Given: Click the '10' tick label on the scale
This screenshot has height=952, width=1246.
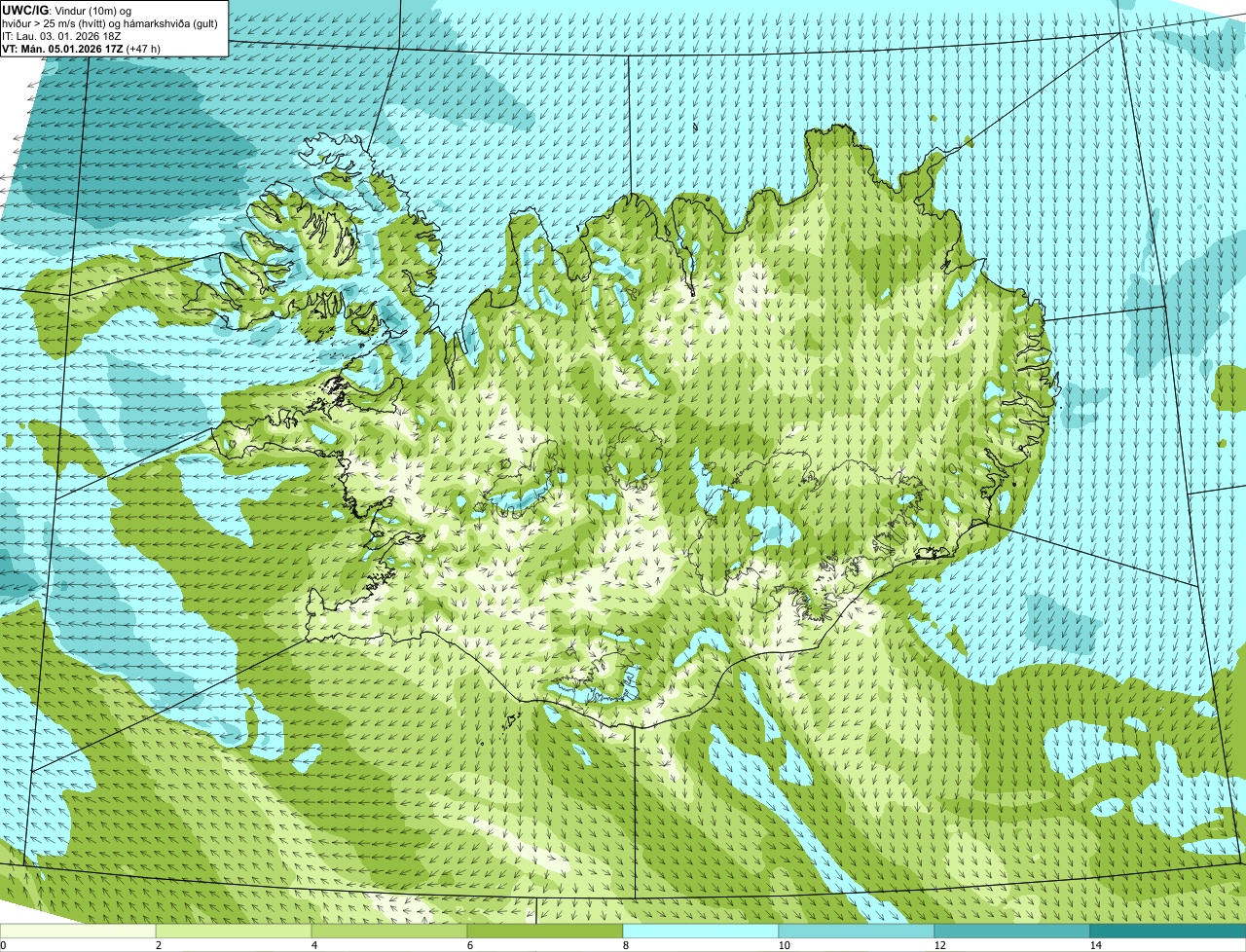Looking at the screenshot, I should [x=784, y=945].
